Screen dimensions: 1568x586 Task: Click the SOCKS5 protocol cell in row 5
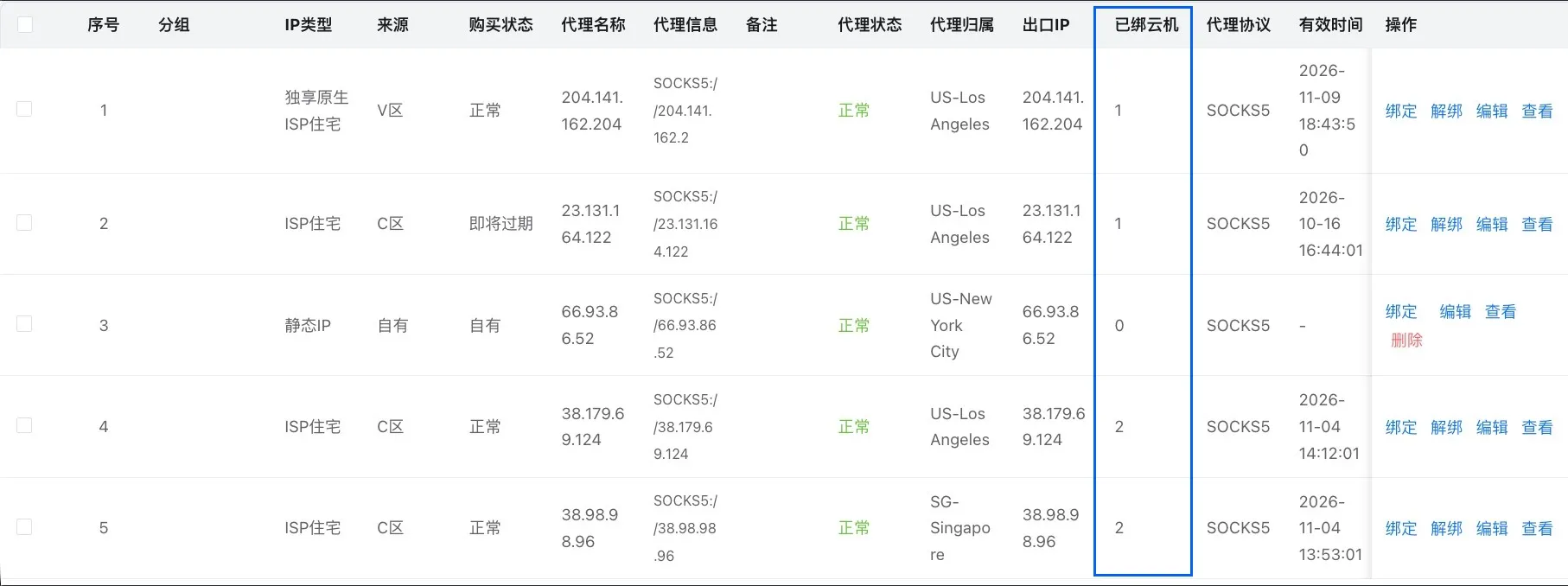tap(1239, 528)
